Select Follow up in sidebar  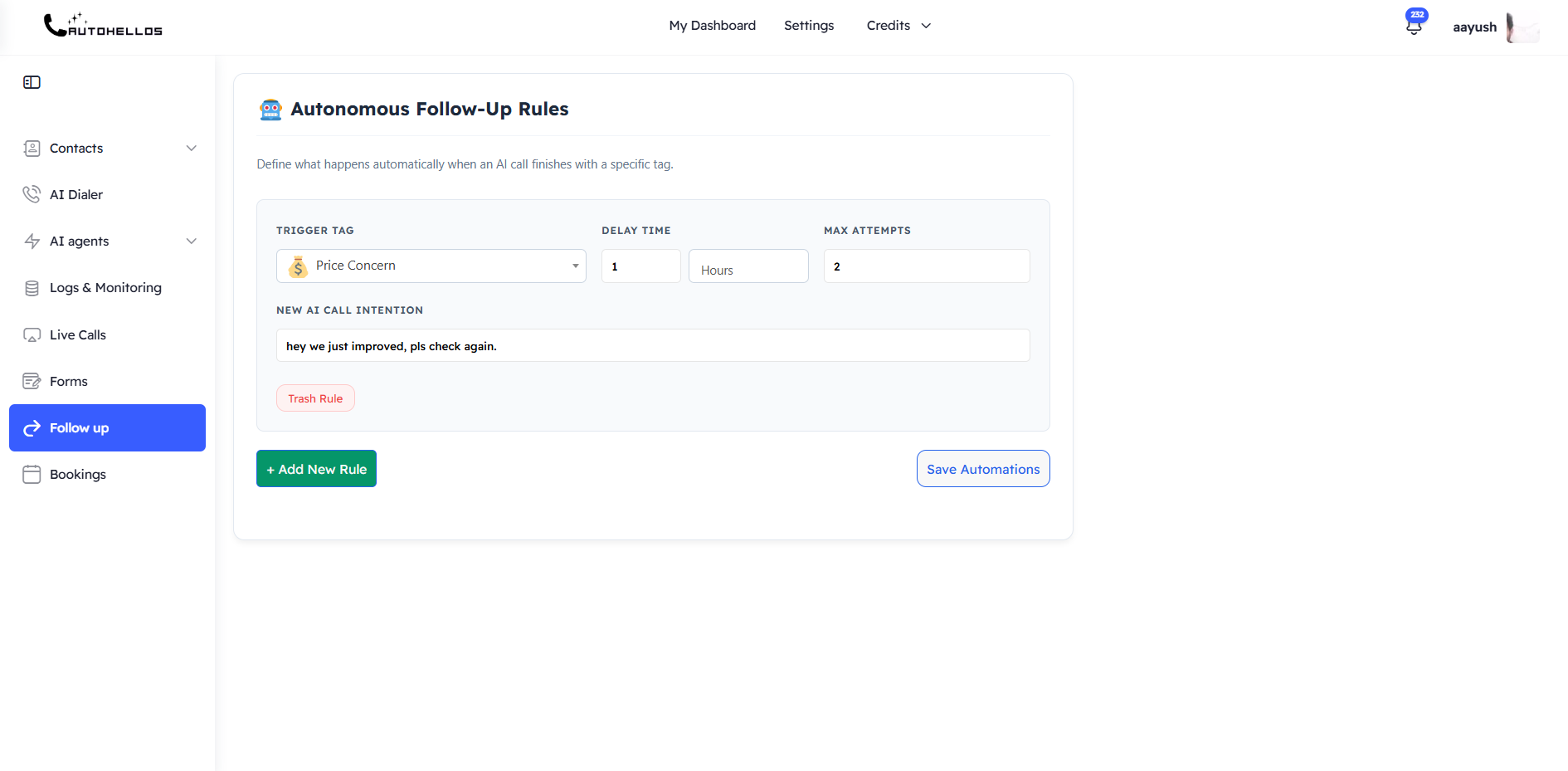(107, 428)
